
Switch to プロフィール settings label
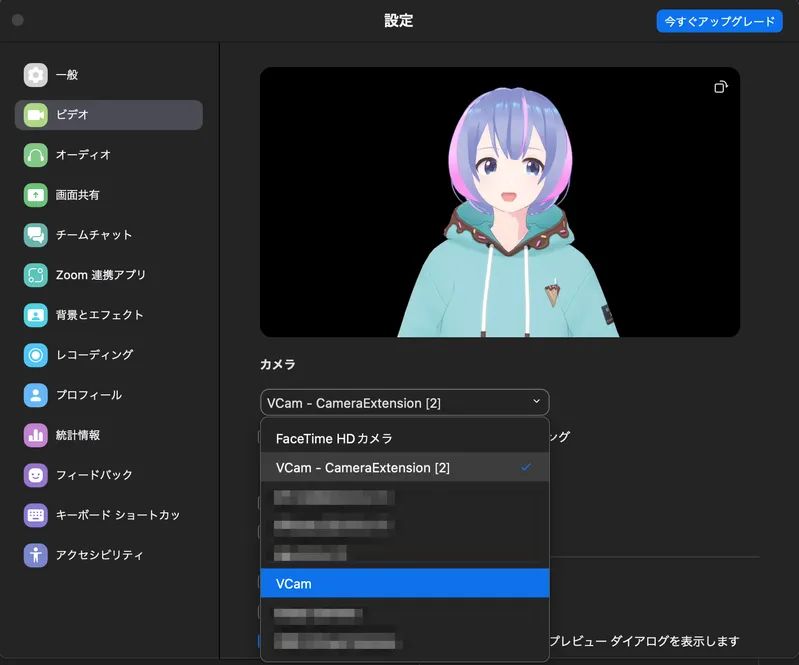(89, 395)
